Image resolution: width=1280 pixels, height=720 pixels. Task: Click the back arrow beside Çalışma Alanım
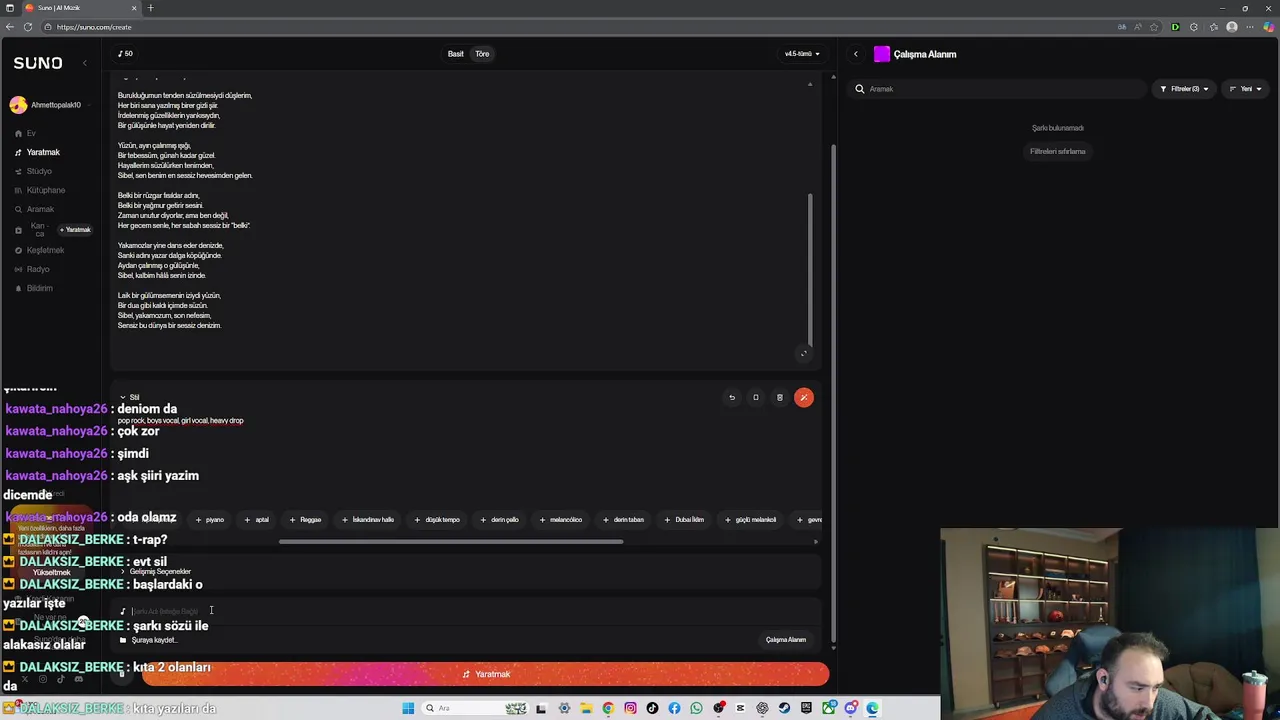pyautogui.click(x=856, y=54)
